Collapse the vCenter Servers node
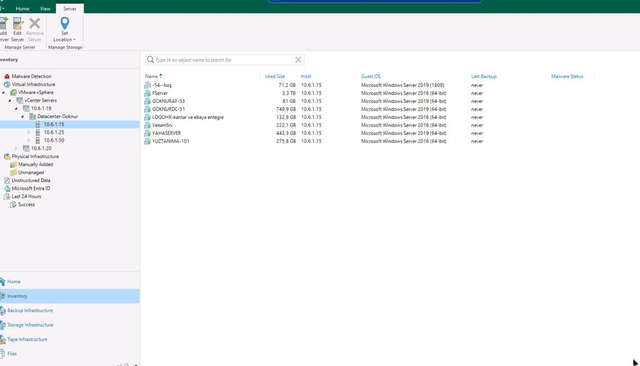Screen dimensions: 640x366 pos(10,100)
